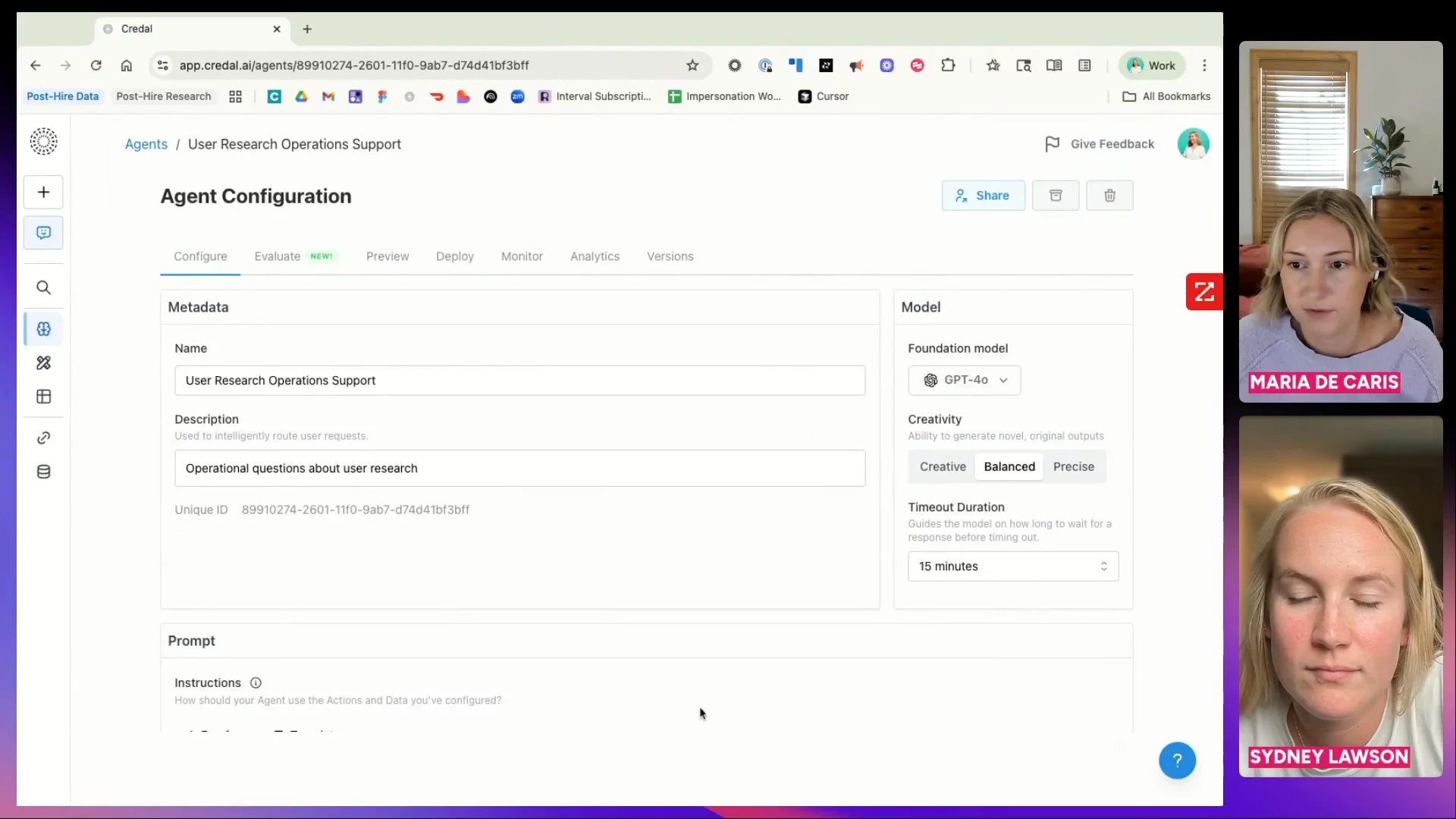Click the archive agent icon button
This screenshot has height=819, width=1456.
pos(1055,196)
